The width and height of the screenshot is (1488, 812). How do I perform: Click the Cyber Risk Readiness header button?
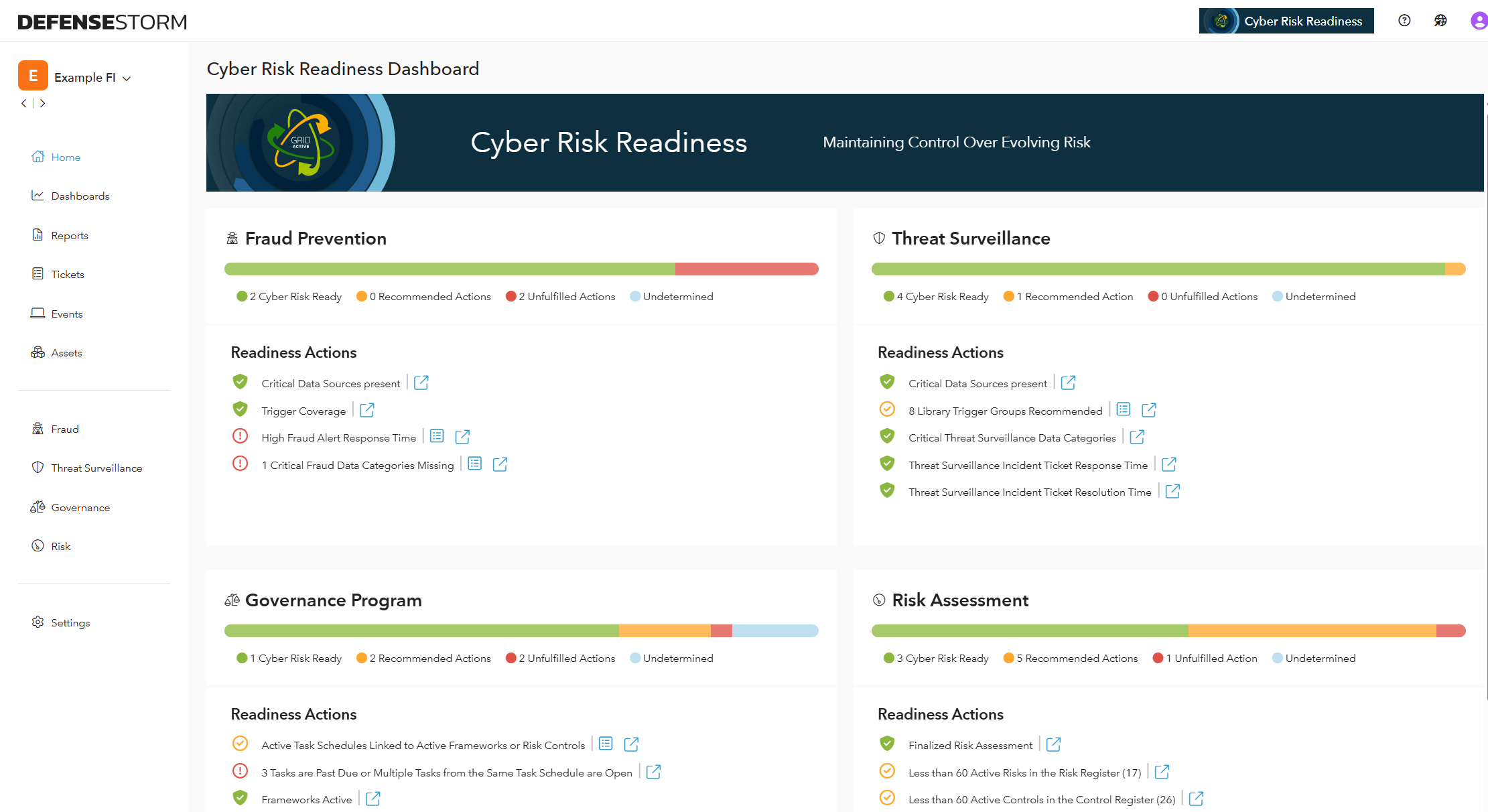1286,21
